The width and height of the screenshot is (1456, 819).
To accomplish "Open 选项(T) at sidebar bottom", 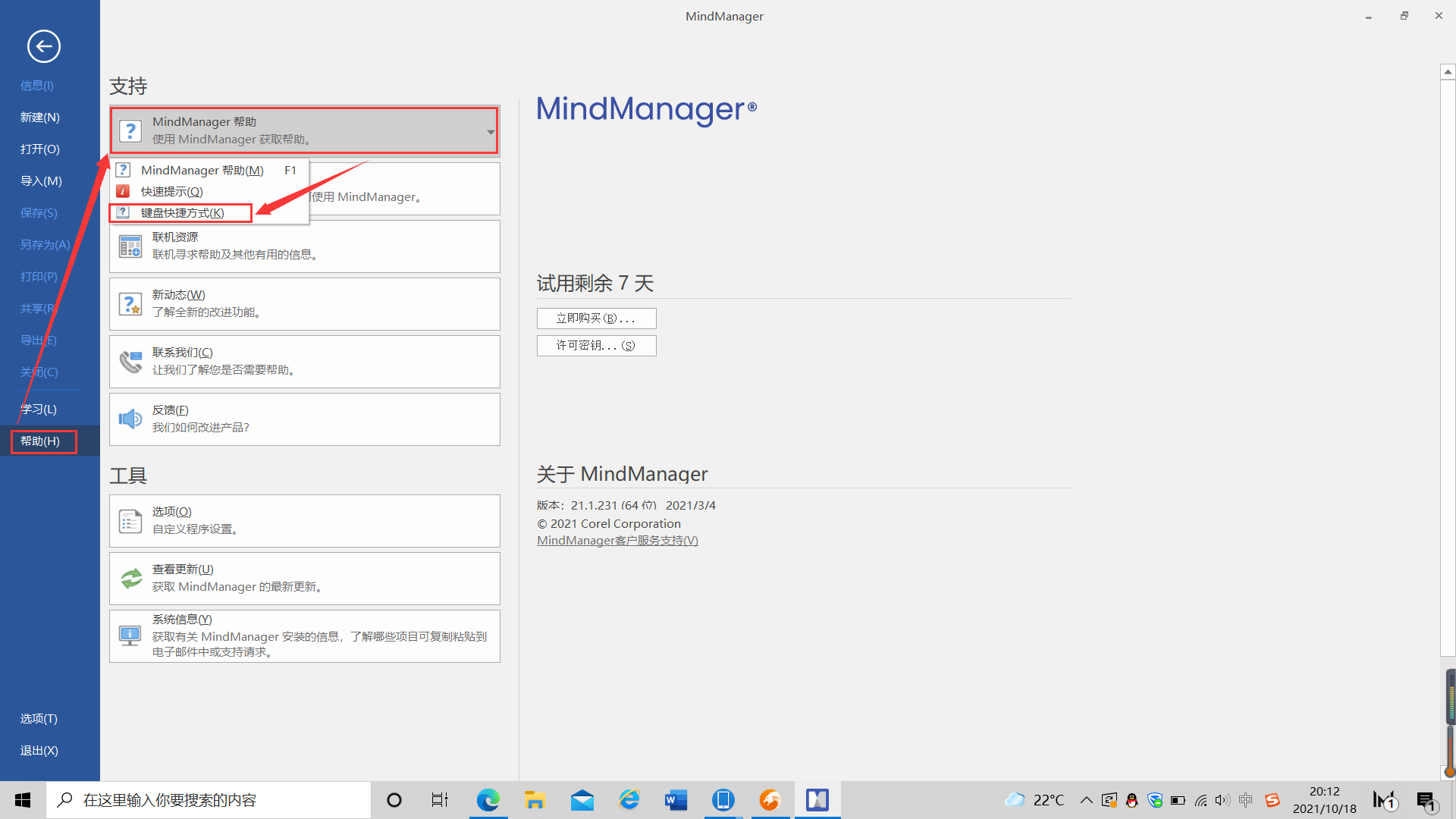I will [x=39, y=719].
